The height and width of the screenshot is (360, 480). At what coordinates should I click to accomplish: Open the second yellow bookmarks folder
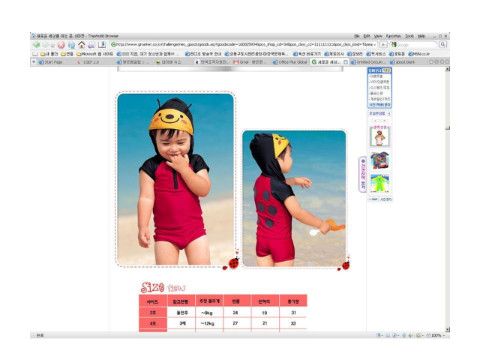67,54
